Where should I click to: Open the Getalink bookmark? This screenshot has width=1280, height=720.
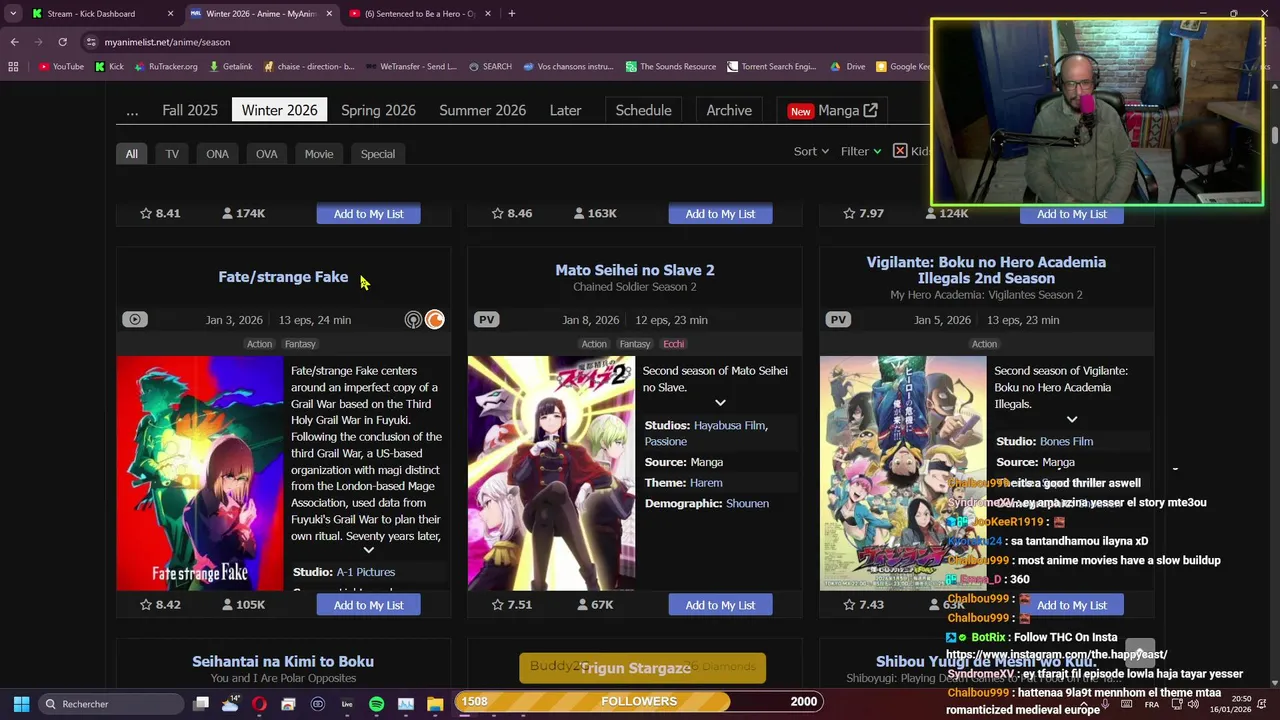[230, 67]
